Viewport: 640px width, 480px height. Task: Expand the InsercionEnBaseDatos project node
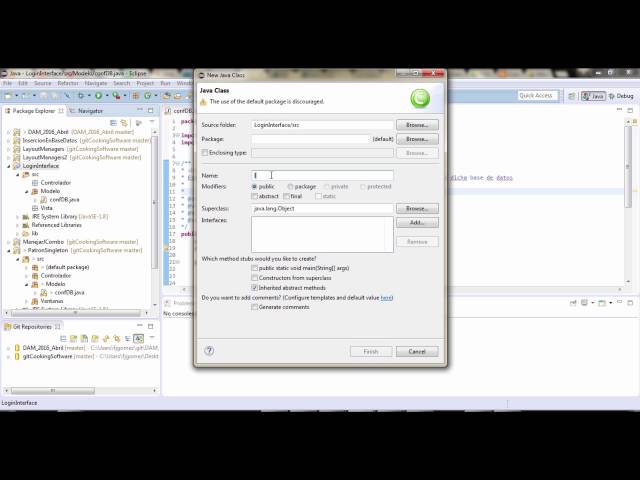click(9, 140)
